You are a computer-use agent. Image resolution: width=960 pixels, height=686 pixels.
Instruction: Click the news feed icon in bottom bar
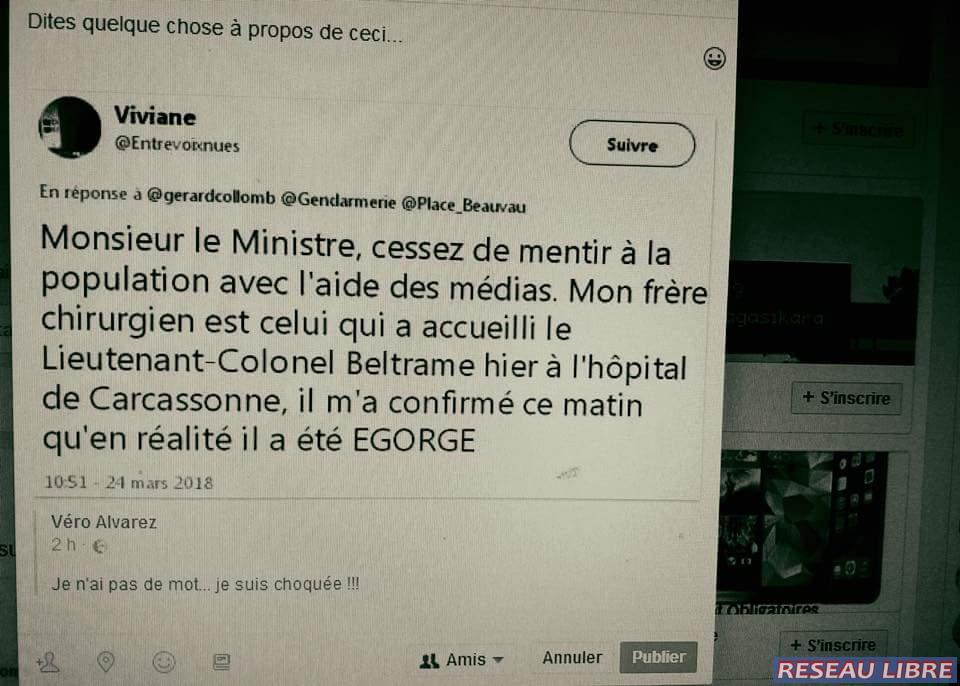[x=221, y=662]
